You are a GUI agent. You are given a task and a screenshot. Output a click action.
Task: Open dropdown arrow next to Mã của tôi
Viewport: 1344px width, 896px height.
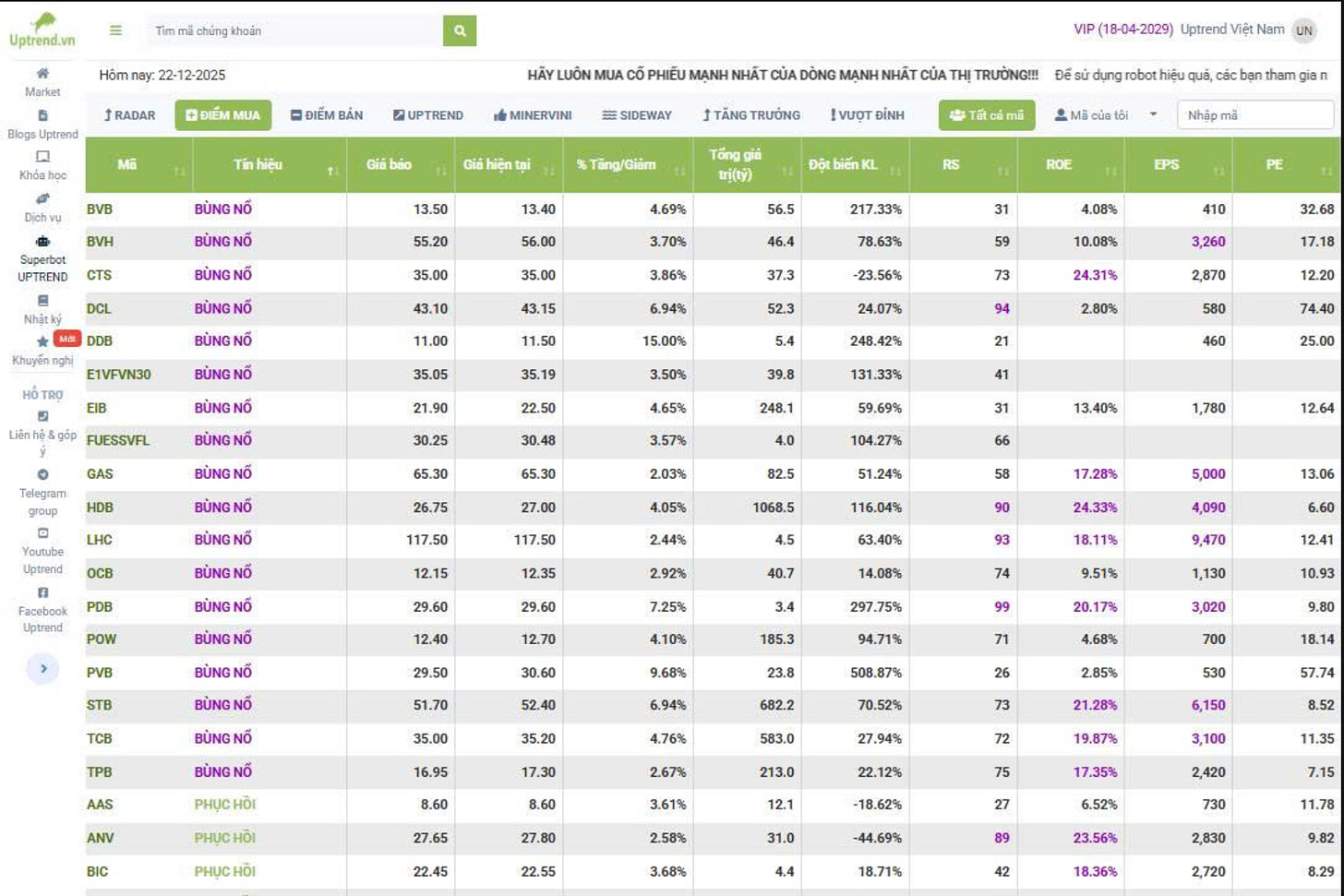(1153, 115)
